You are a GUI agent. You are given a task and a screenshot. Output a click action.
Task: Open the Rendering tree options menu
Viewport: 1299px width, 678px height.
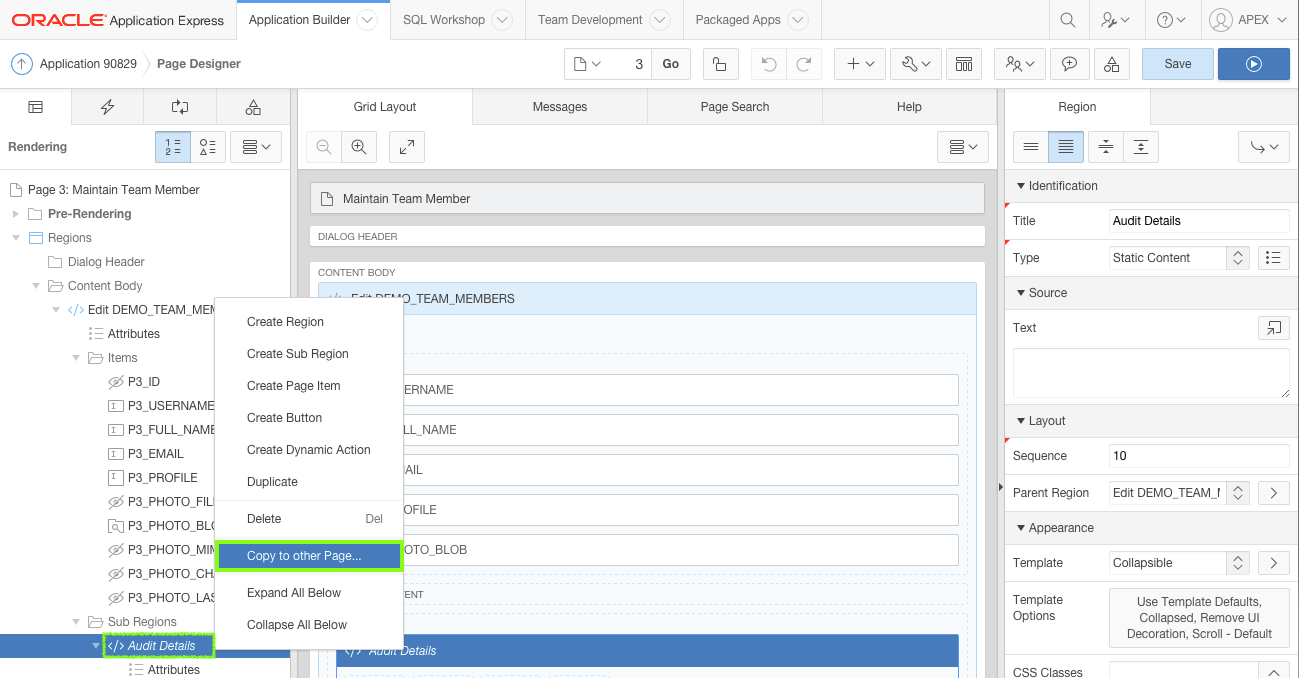pyautogui.click(x=256, y=147)
